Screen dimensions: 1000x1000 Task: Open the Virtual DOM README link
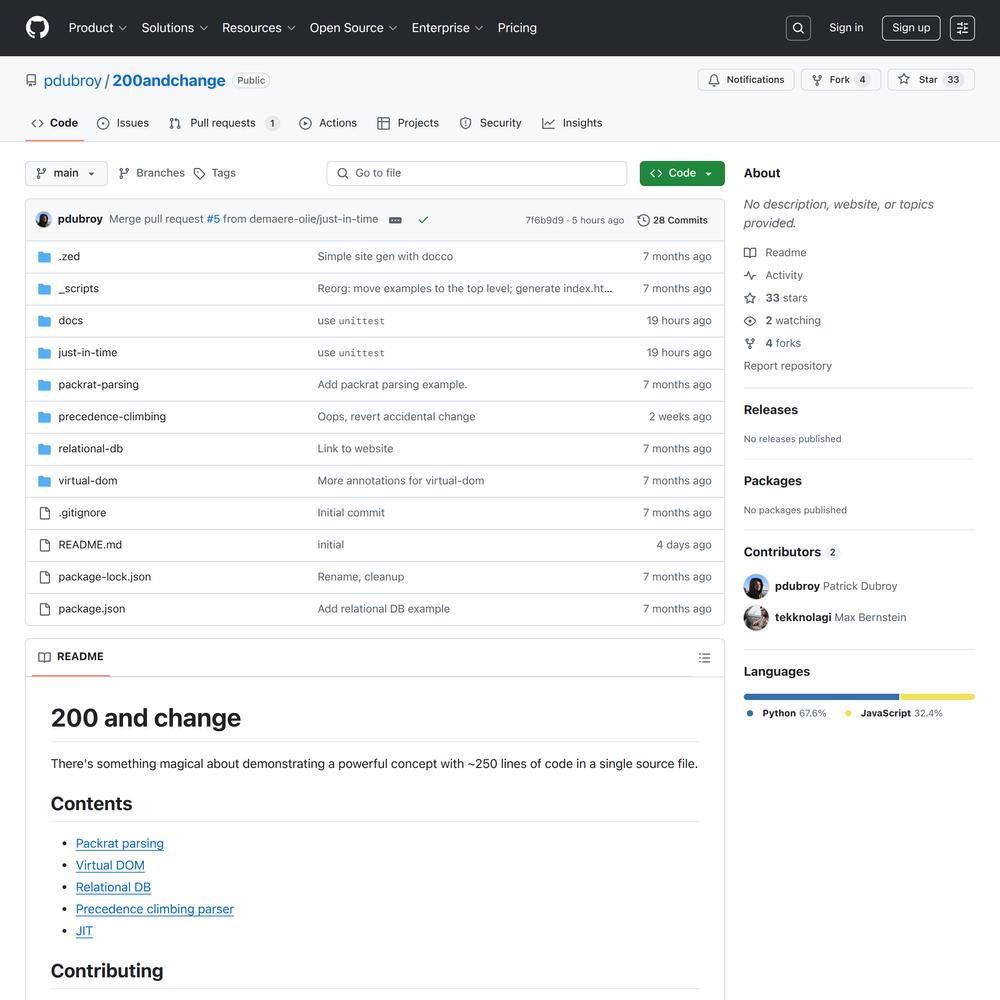coord(110,865)
